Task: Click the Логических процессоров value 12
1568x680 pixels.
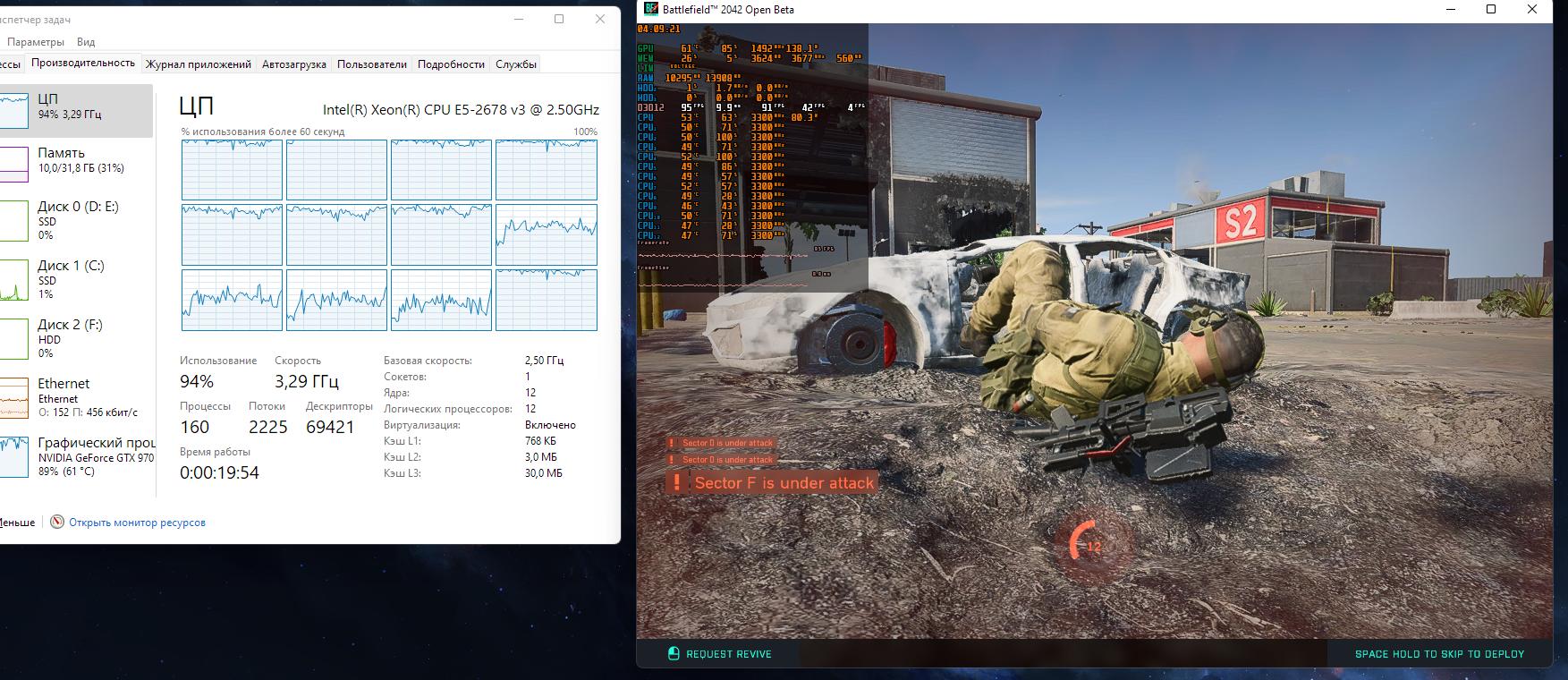Action: (x=530, y=409)
